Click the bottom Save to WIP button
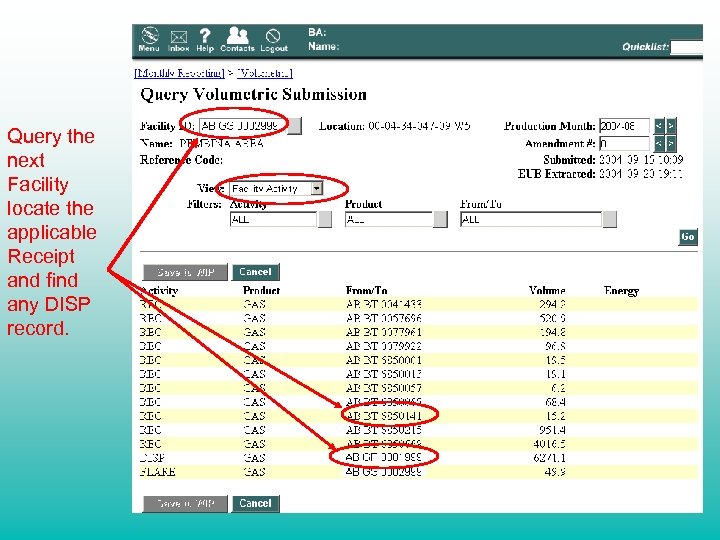This screenshot has height=540, width=720. tap(185, 504)
